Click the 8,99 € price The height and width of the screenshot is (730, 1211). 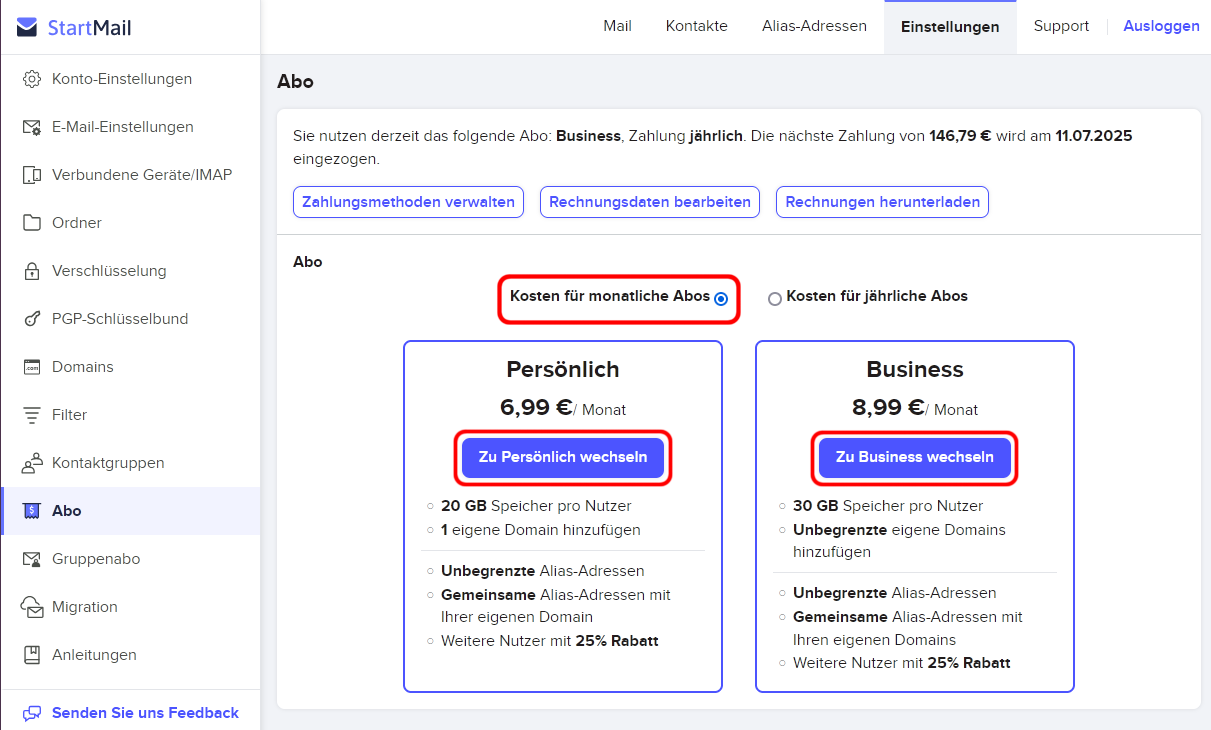pos(888,408)
